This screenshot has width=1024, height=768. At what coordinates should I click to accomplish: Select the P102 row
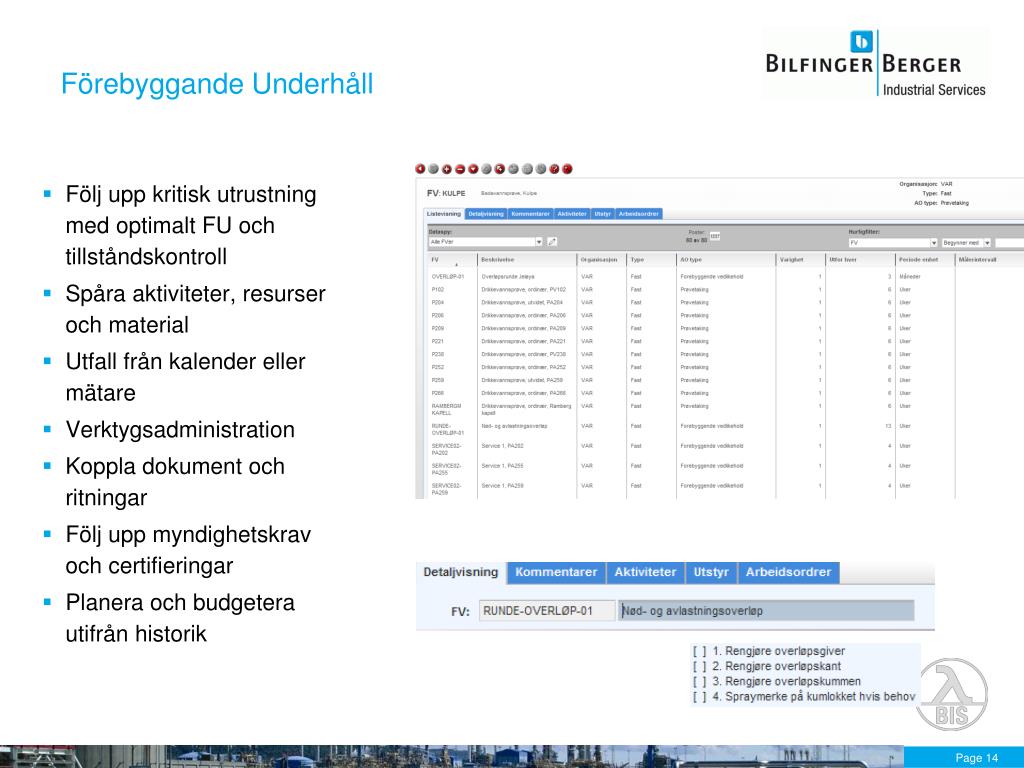click(725, 289)
